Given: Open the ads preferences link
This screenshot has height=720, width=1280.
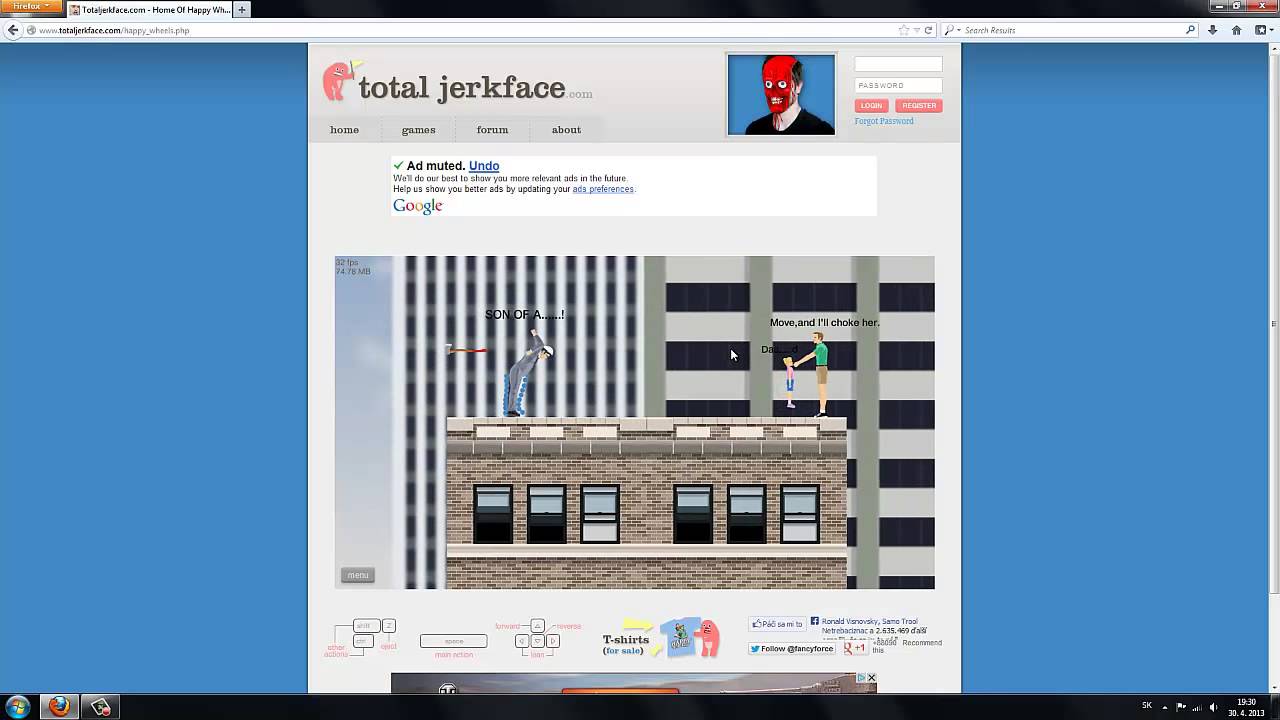Looking at the screenshot, I should coord(603,189).
